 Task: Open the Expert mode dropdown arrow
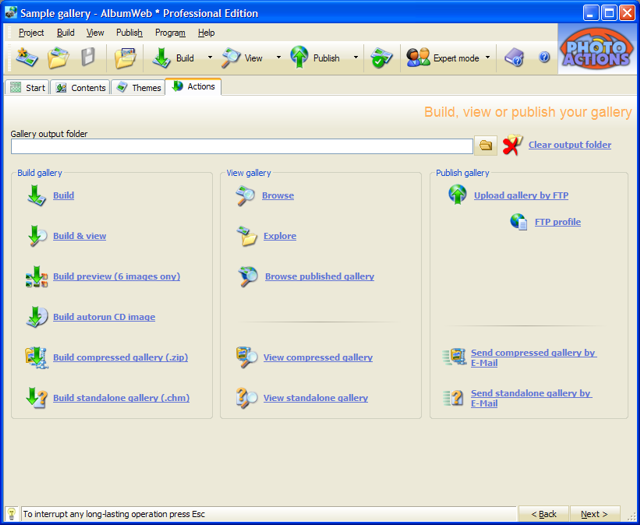[x=488, y=57]
